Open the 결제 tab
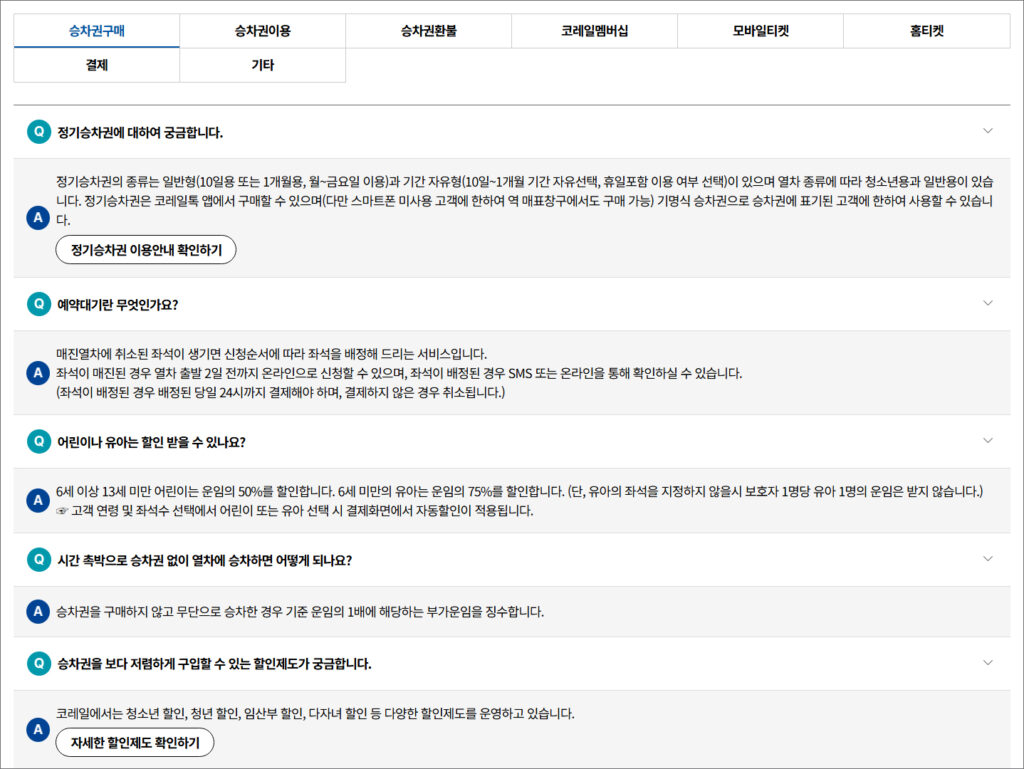The image size is (1024, 769). pos(96,65)
